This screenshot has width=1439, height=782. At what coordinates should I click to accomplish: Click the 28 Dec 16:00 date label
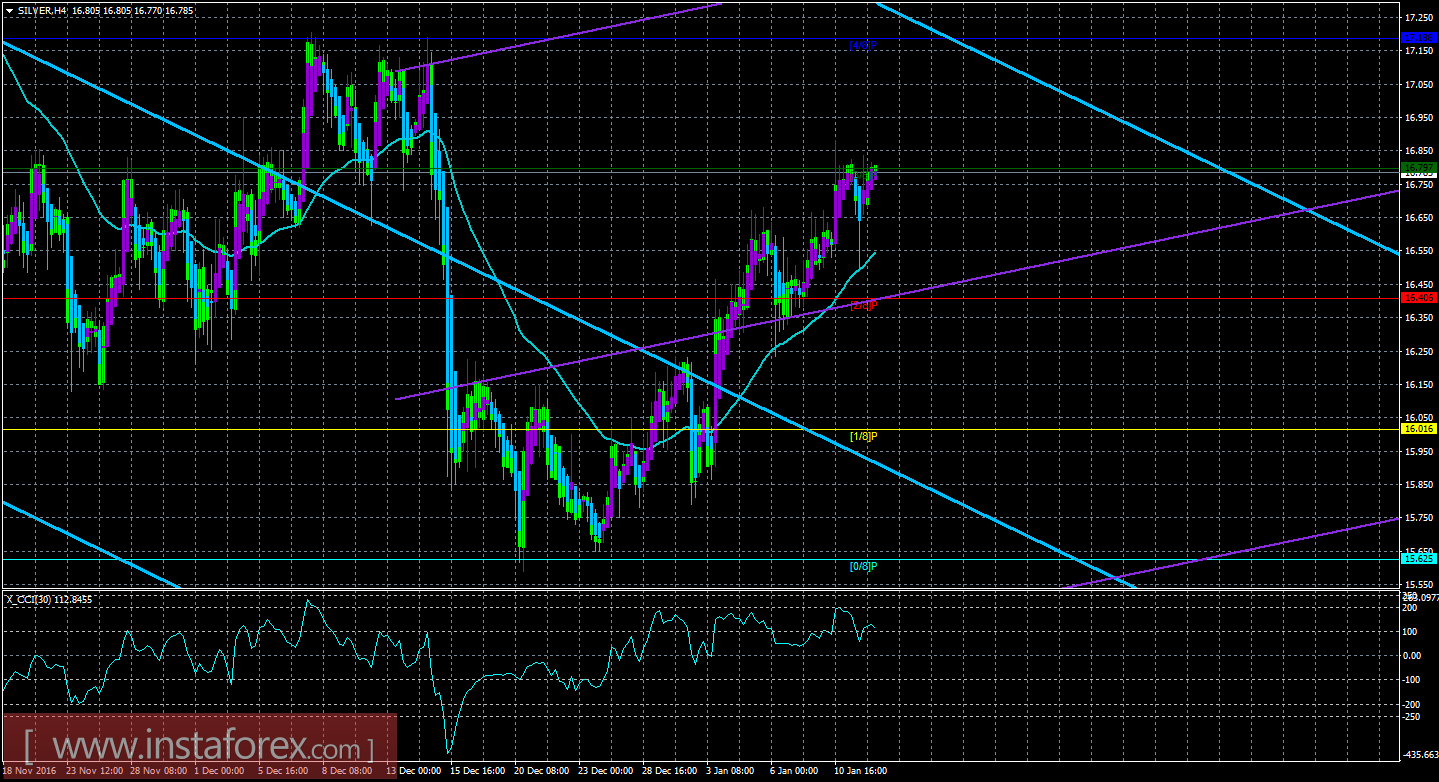[x=668, y=771]
